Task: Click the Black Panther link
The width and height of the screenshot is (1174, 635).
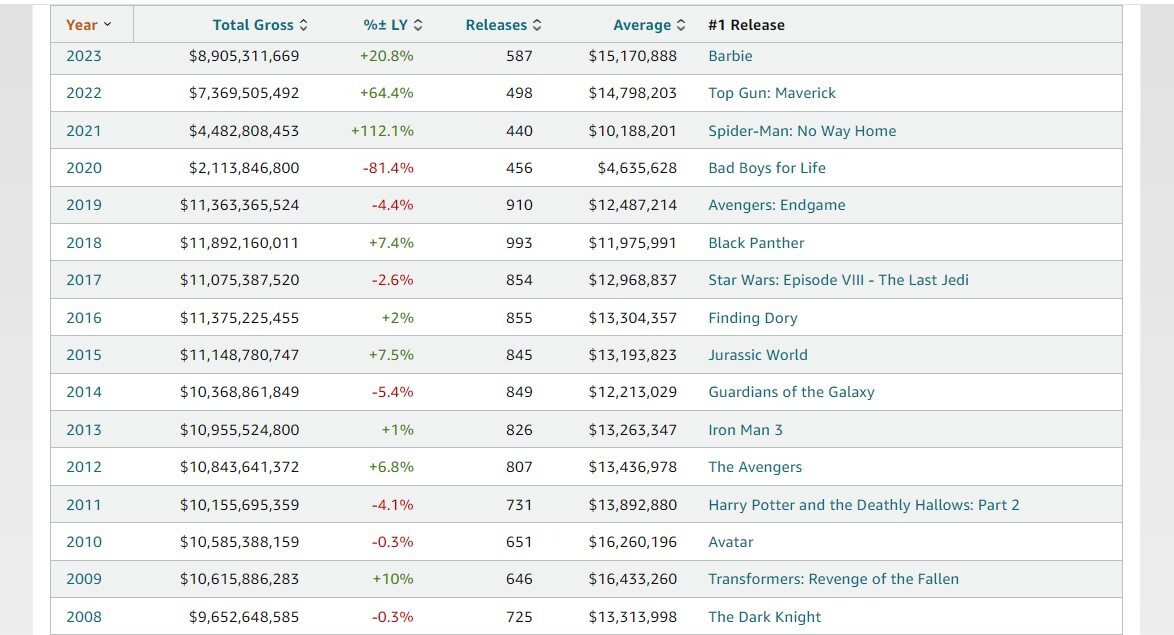Action: coord(756,243)
